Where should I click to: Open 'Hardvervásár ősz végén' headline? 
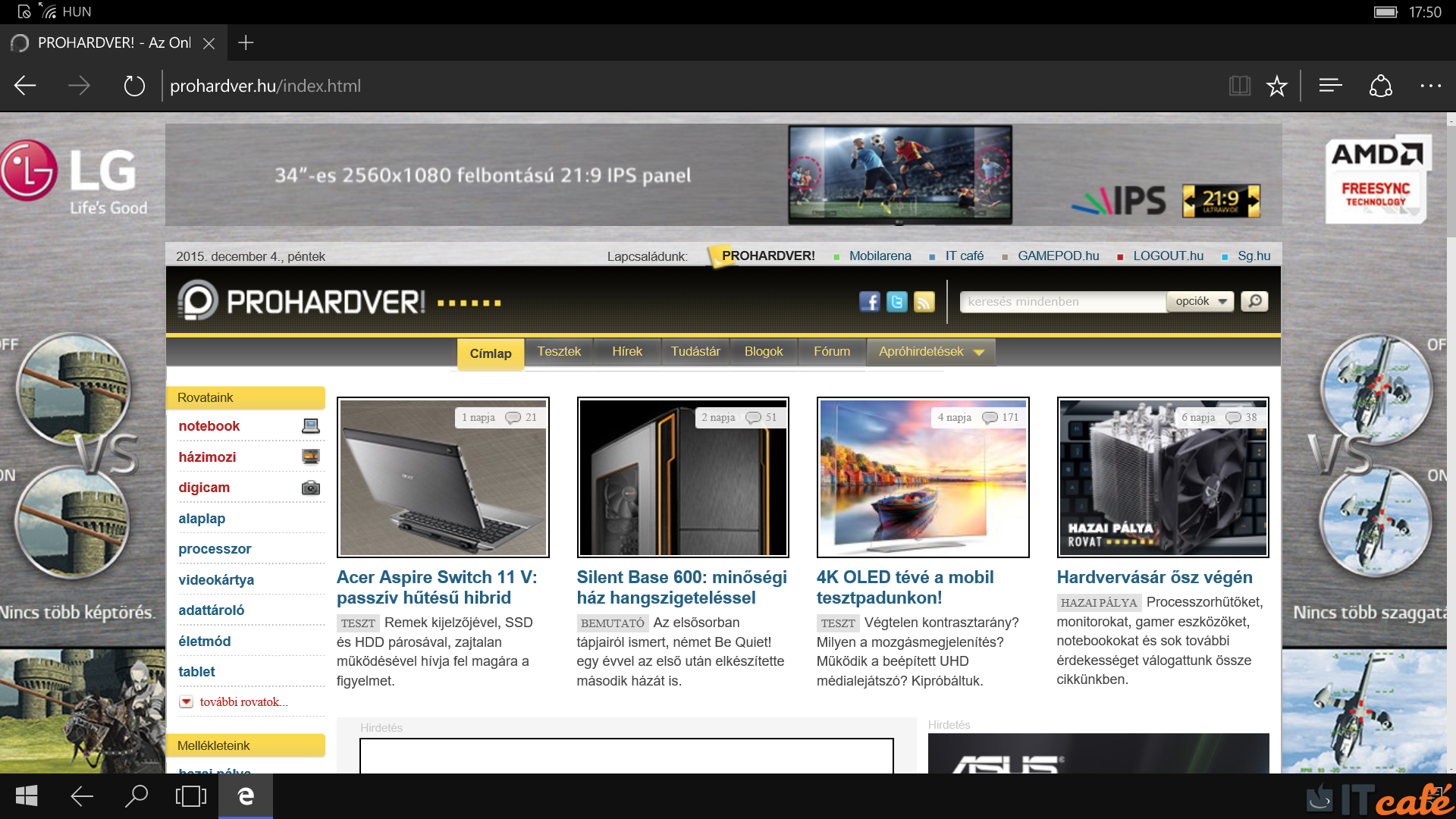pyautogui.click(x=1154, y=577)
